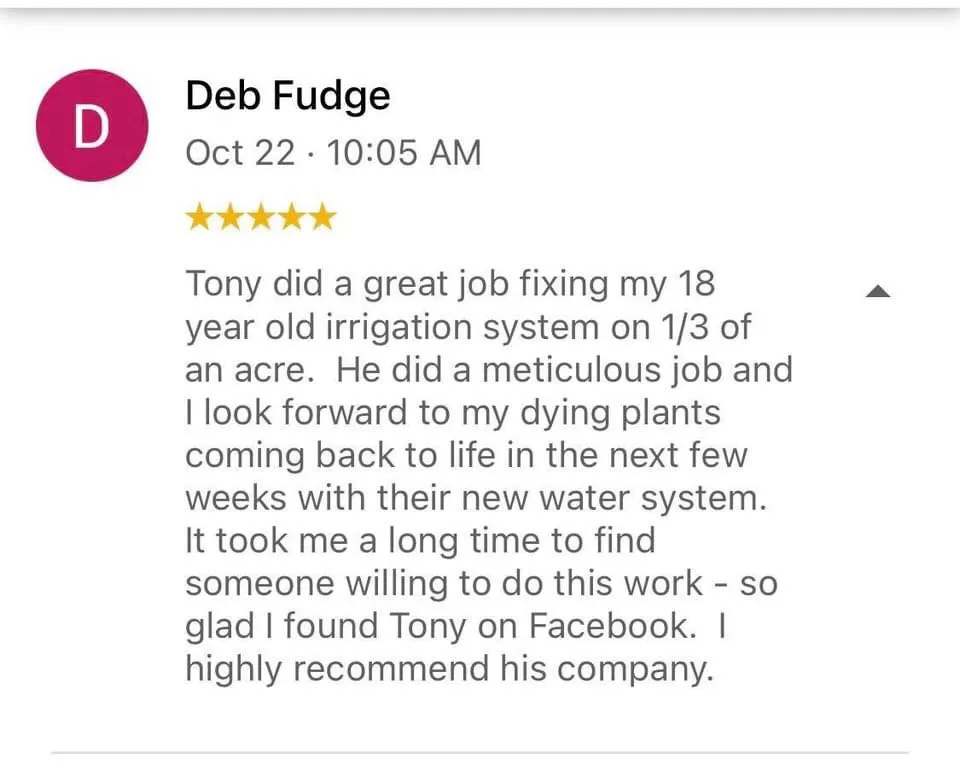This screenshot has height=783, width=960.
Task: Click the word Facebook in the review
Action: (610, 626)
